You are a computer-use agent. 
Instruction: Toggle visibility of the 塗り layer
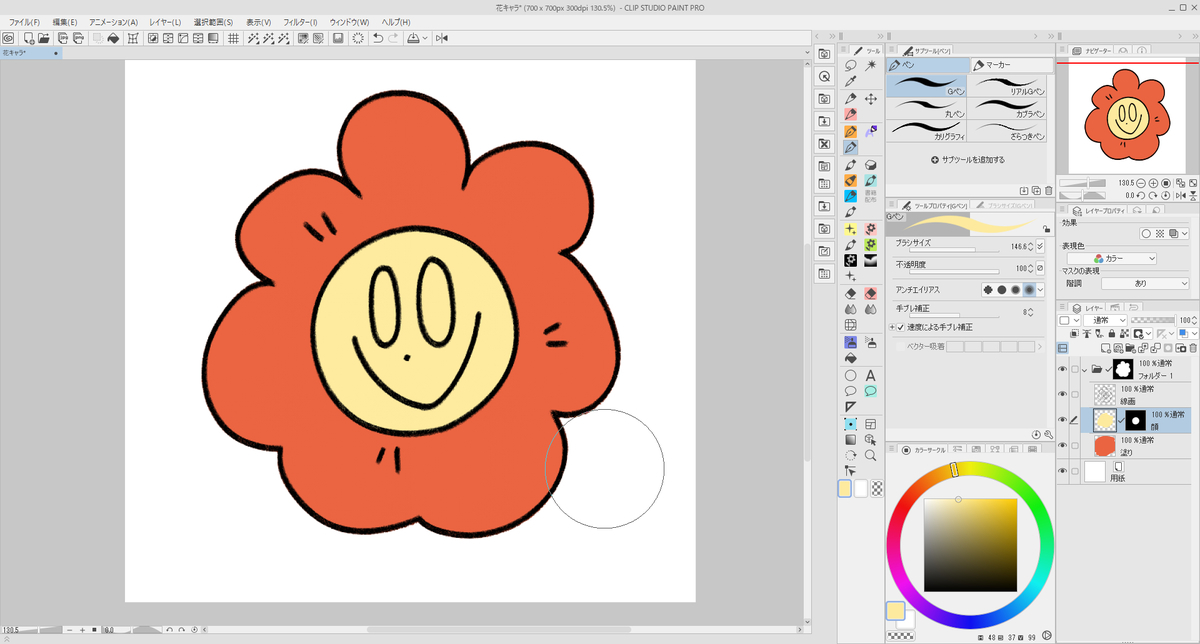click(1062, 445)
